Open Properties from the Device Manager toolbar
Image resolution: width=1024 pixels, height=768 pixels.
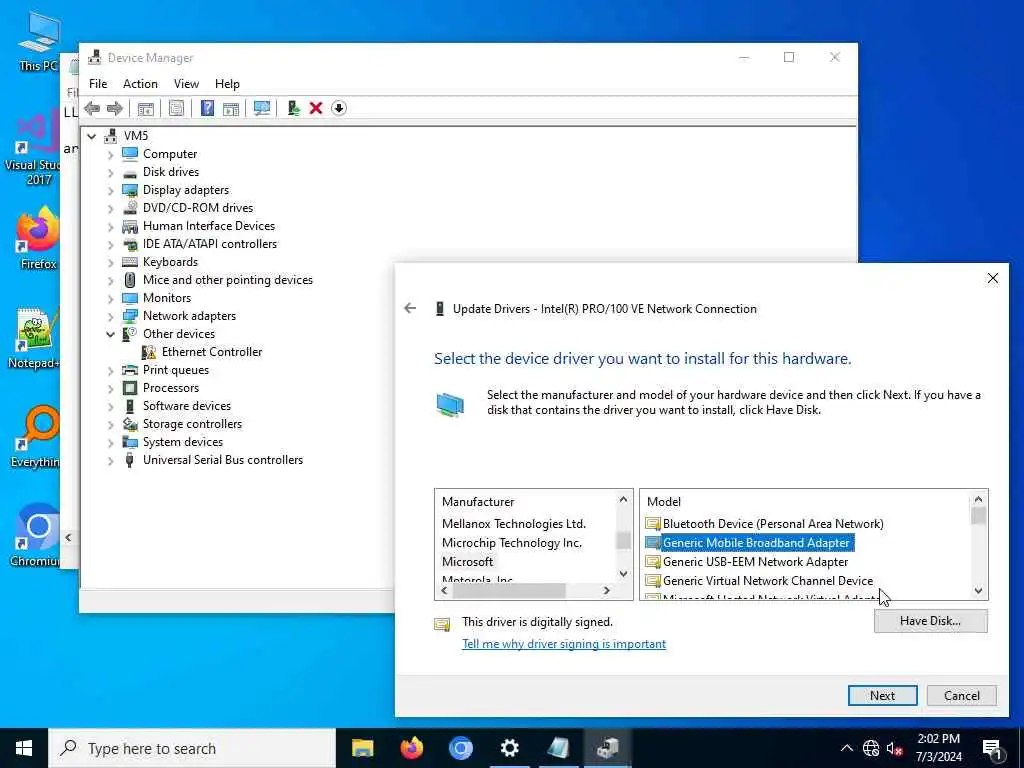[x=176, y=108]
